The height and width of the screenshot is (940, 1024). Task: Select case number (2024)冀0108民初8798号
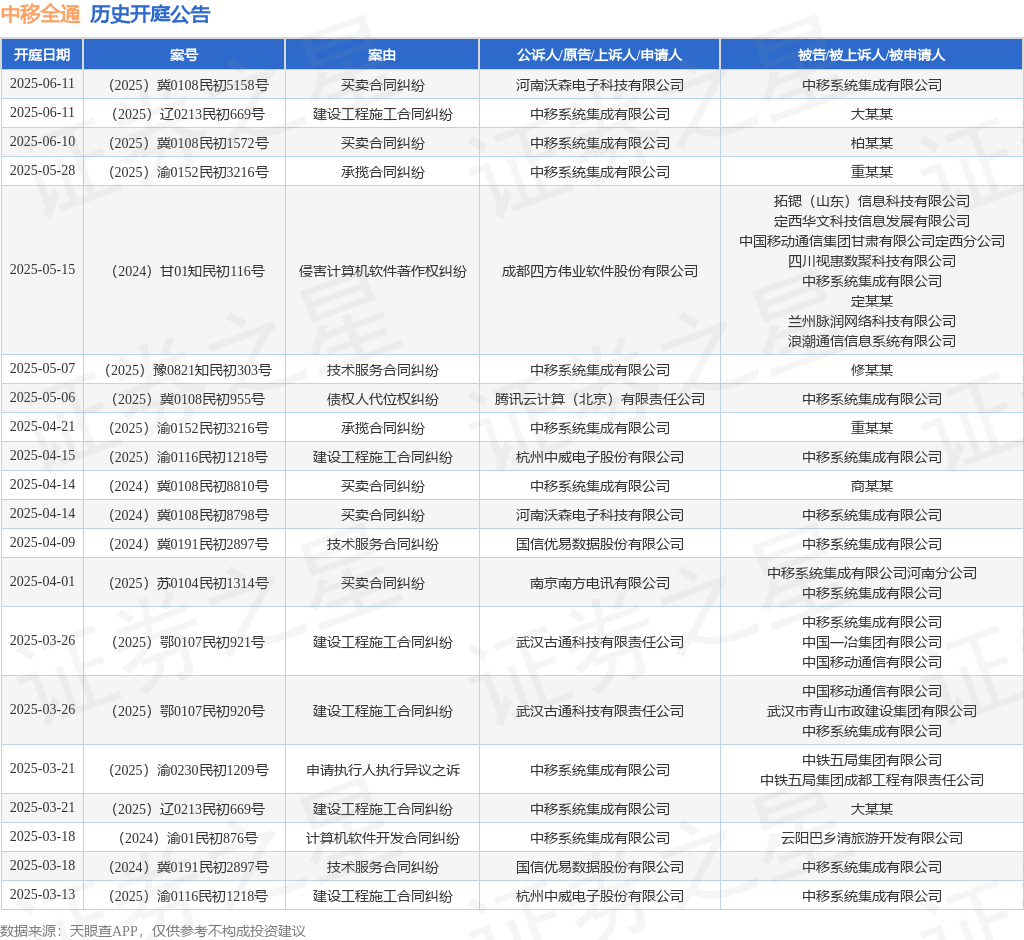coord(188,515)
